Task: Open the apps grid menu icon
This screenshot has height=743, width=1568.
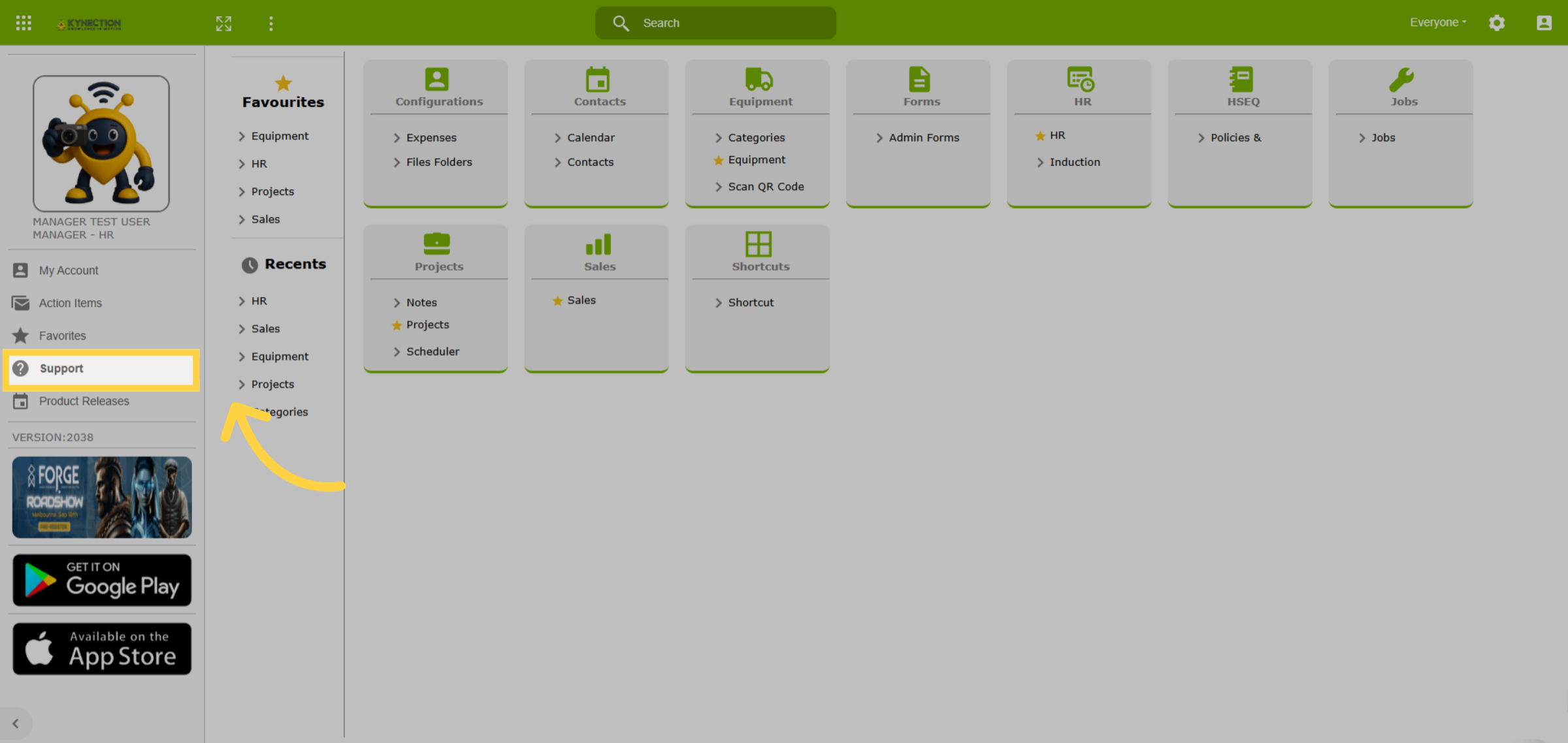Action: (x=24, y=23)
